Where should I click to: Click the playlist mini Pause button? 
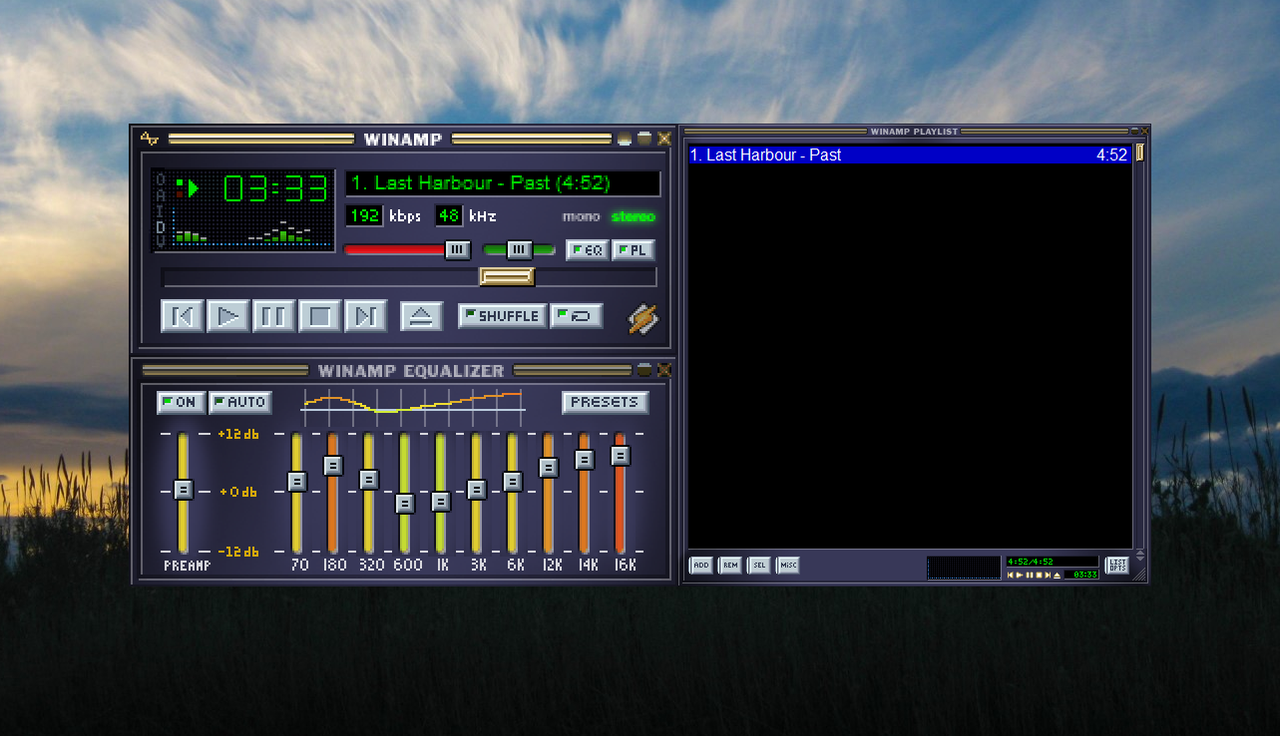(1029, 575)
